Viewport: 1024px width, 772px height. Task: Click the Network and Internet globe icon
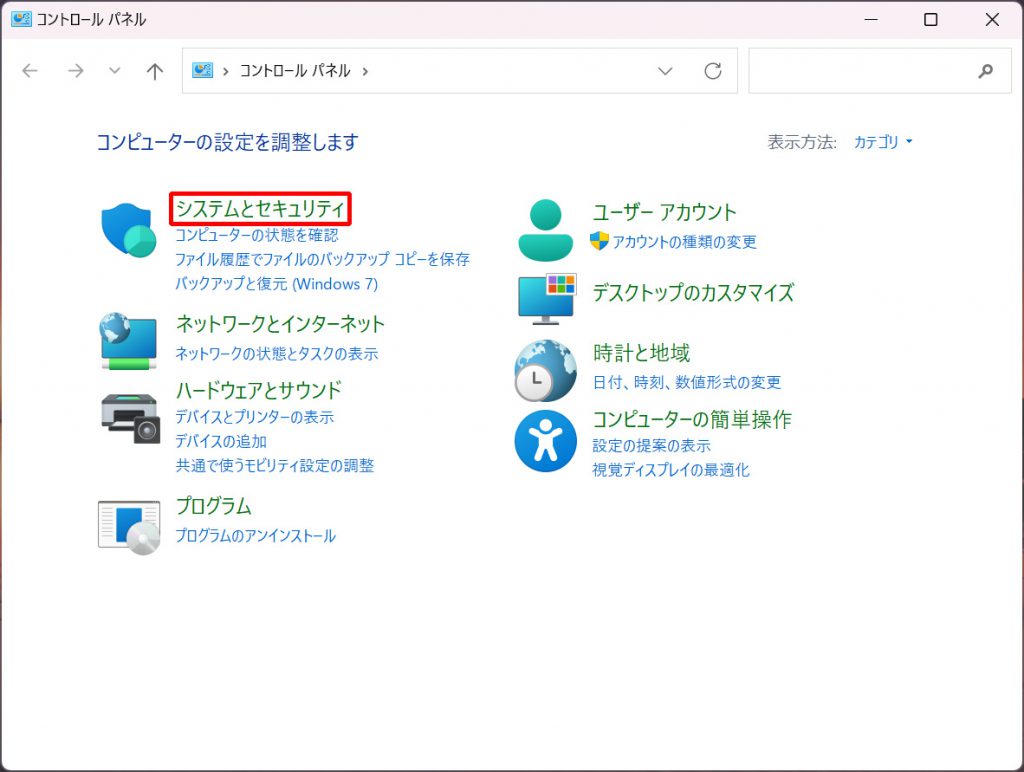(x=129, y=341)
